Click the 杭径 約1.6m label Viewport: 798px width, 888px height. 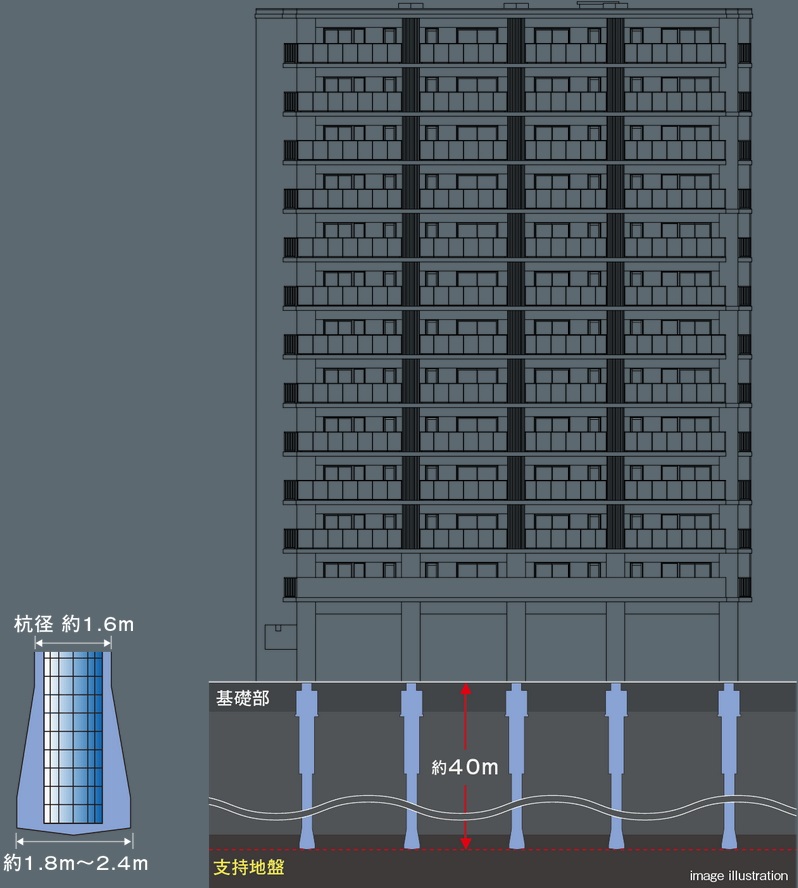pos(73,624)
